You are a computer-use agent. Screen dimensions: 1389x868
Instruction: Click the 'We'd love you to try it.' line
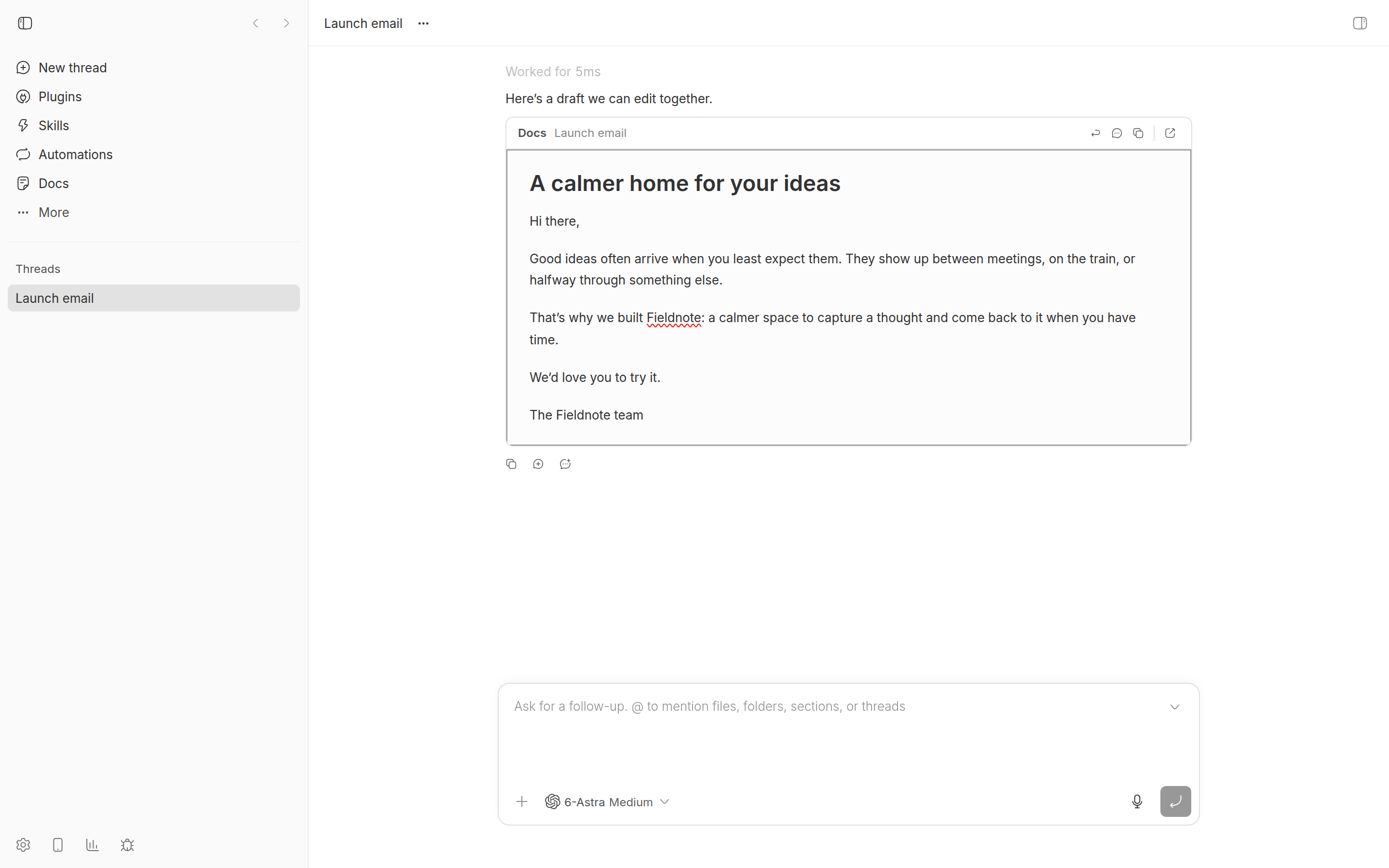click(x=595, y=377)
